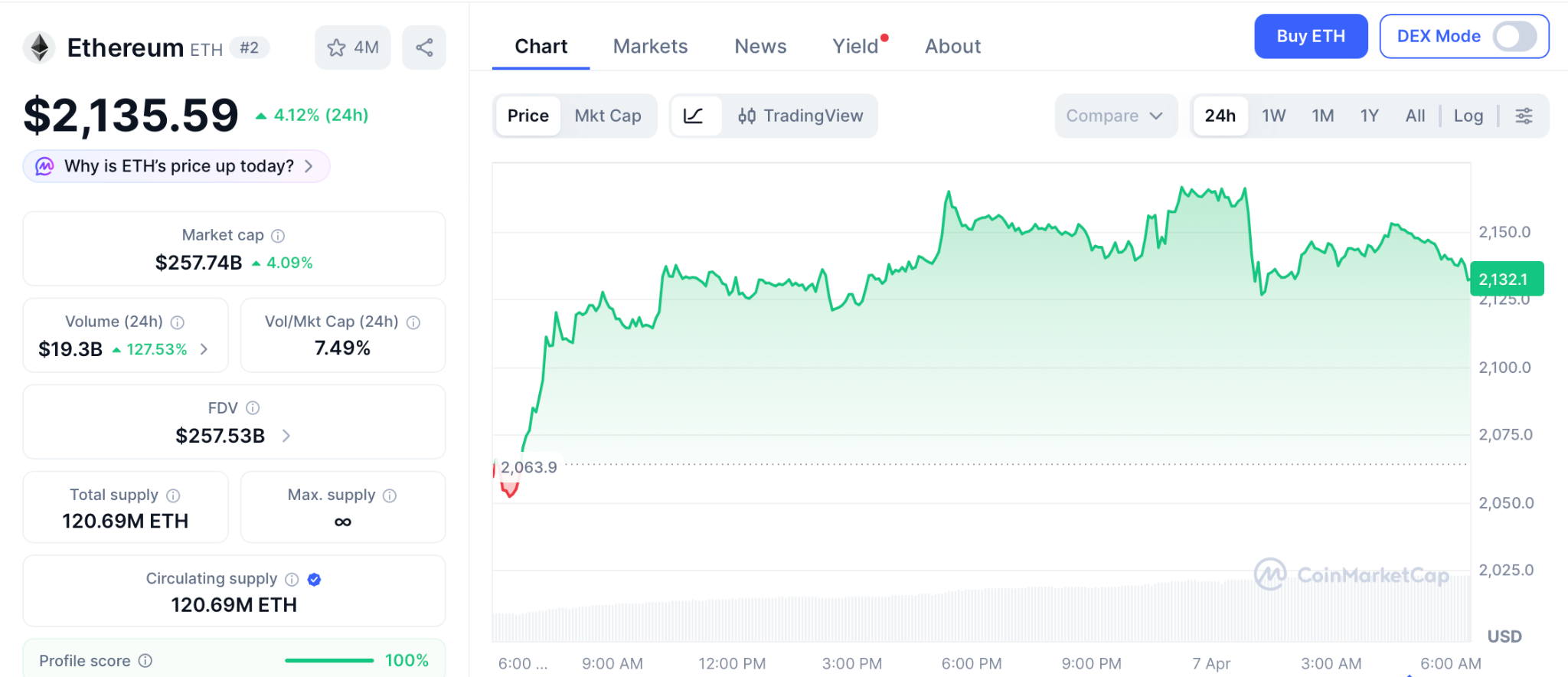Click the Volume (24h) info icon
This screenshot has height=677, width=1568.
pos(178,322)
